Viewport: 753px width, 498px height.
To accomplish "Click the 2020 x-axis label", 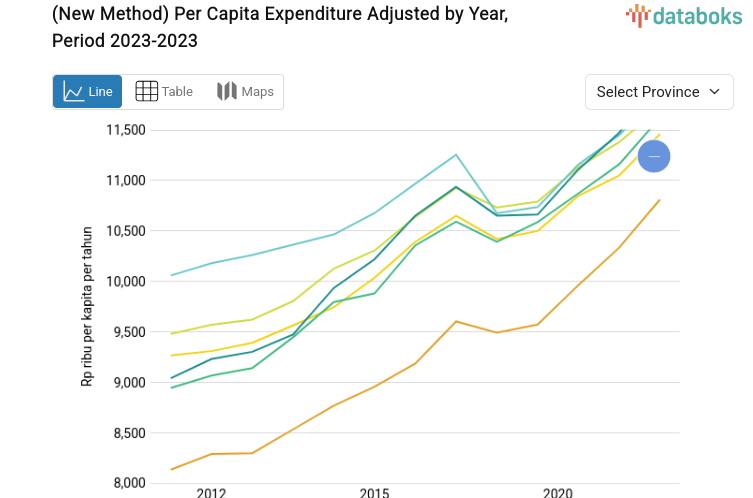I will coord(557,492).
